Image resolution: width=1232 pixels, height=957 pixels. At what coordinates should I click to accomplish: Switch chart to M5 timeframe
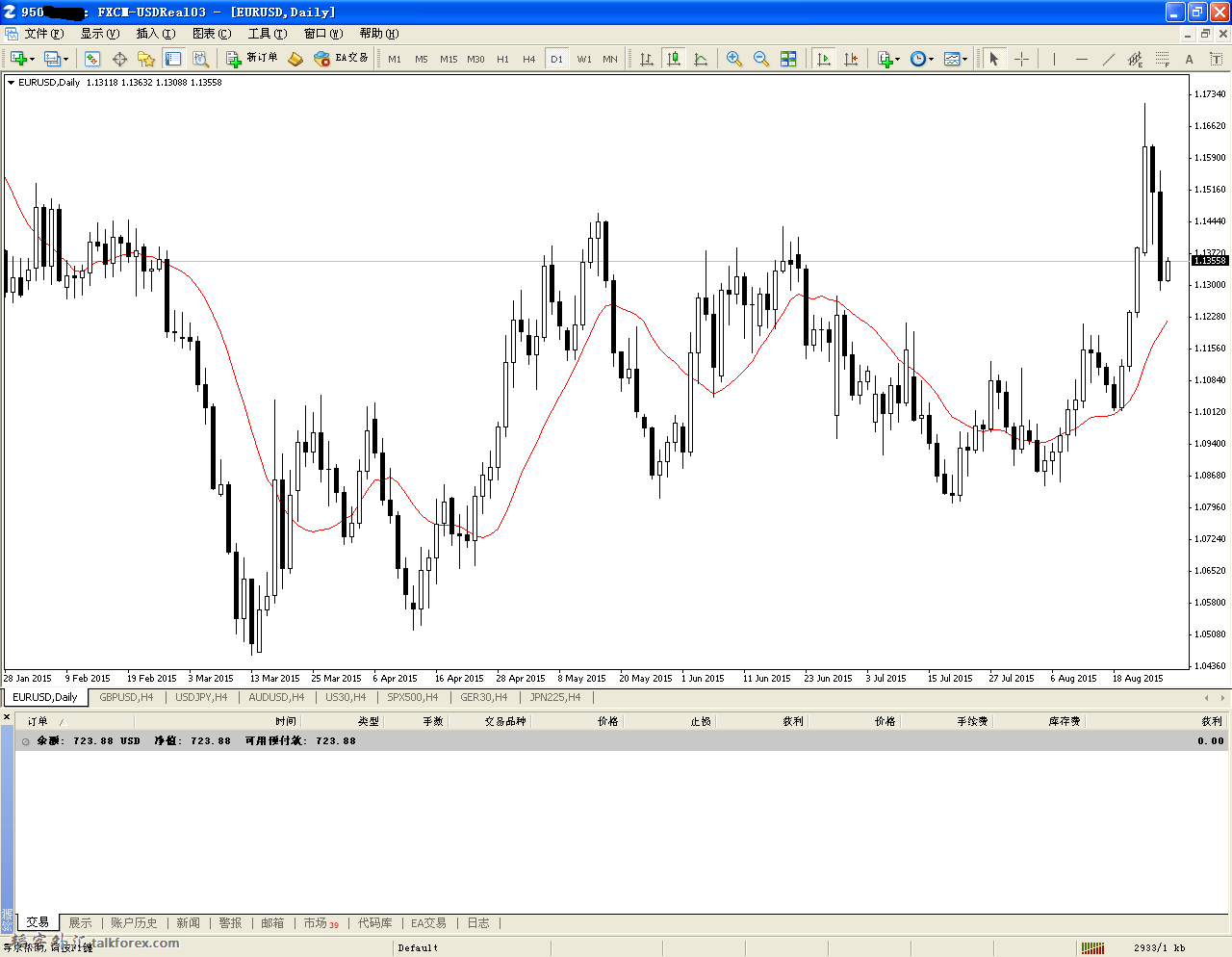[x=422, y=59]
